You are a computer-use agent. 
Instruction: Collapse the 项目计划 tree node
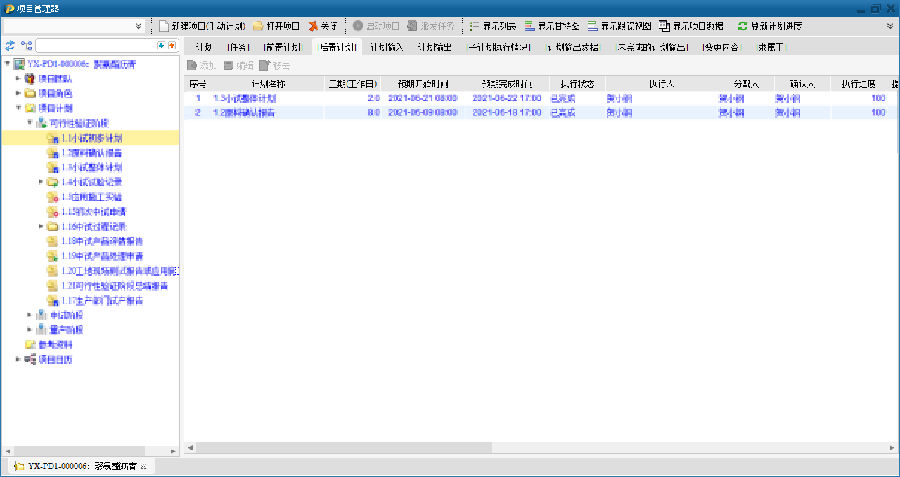pyautogui.click(x=18, y=108)
